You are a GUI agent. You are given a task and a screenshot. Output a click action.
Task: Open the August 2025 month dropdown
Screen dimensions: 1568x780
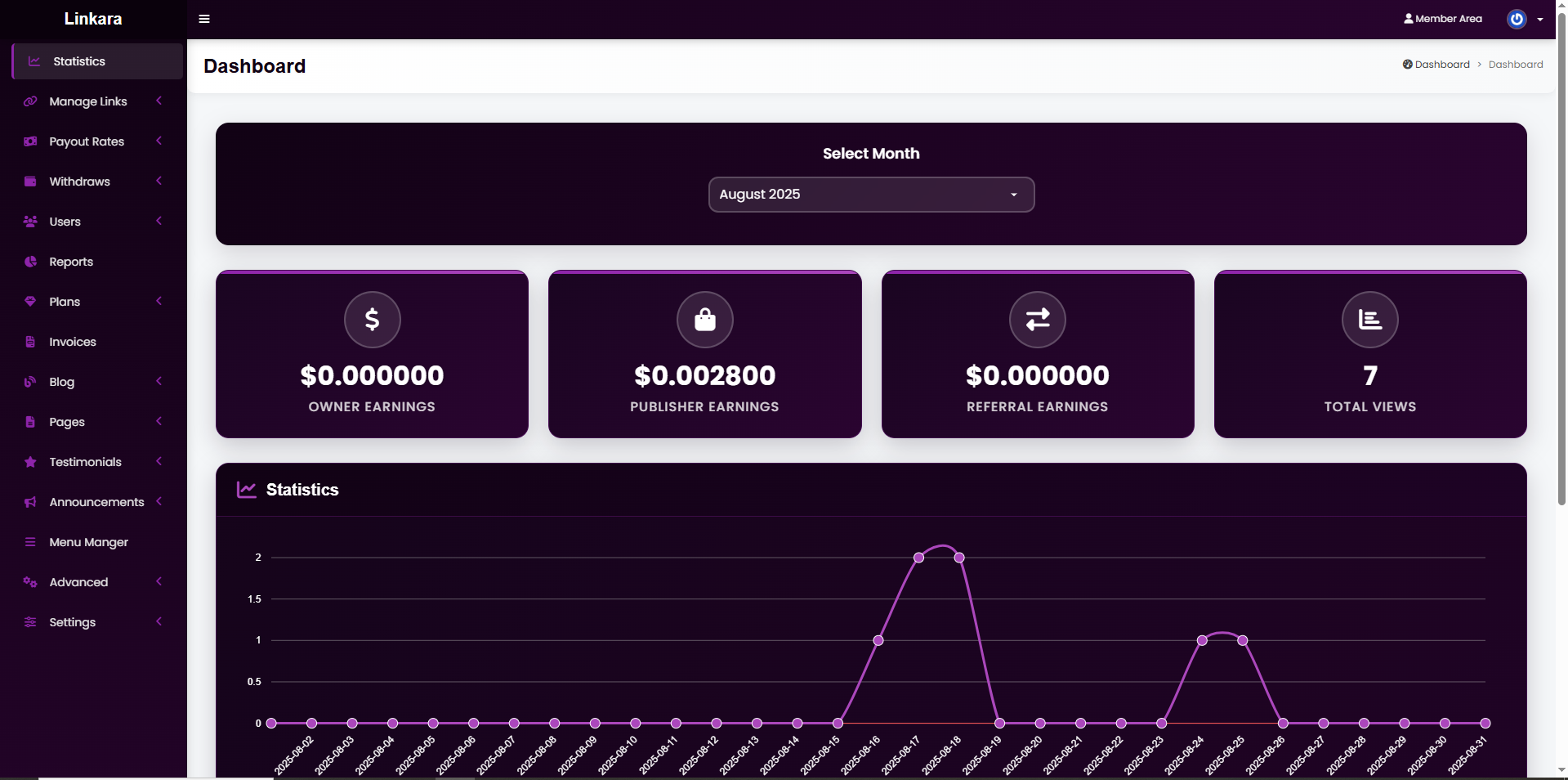(871, 195)
